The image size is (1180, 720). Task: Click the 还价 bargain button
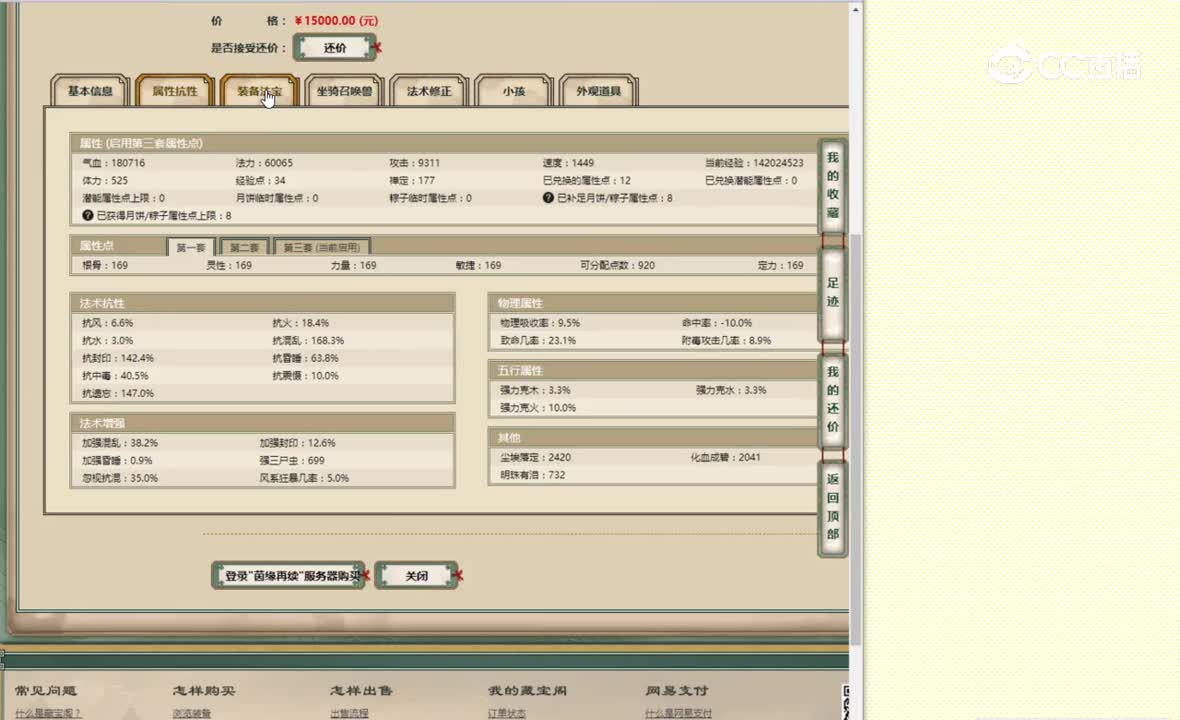tap(335, 47)
